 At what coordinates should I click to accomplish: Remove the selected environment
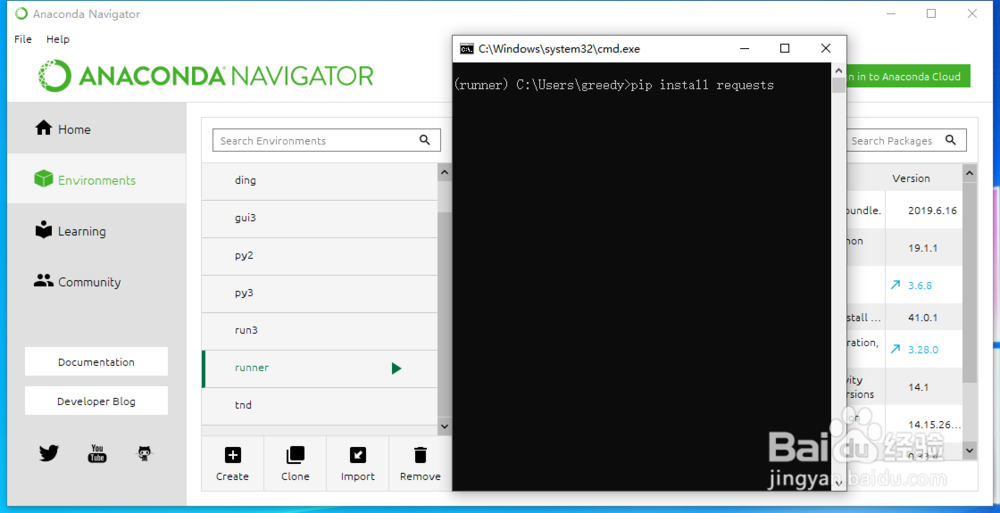tap(420, 464)
